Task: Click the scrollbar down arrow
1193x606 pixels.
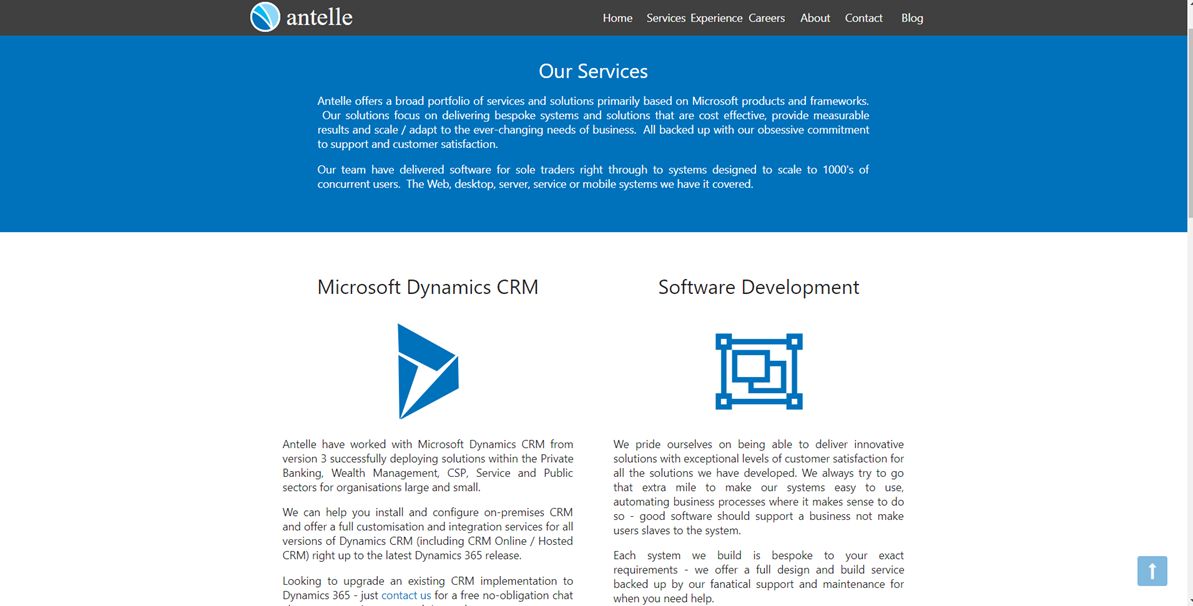Action: 1188,600
